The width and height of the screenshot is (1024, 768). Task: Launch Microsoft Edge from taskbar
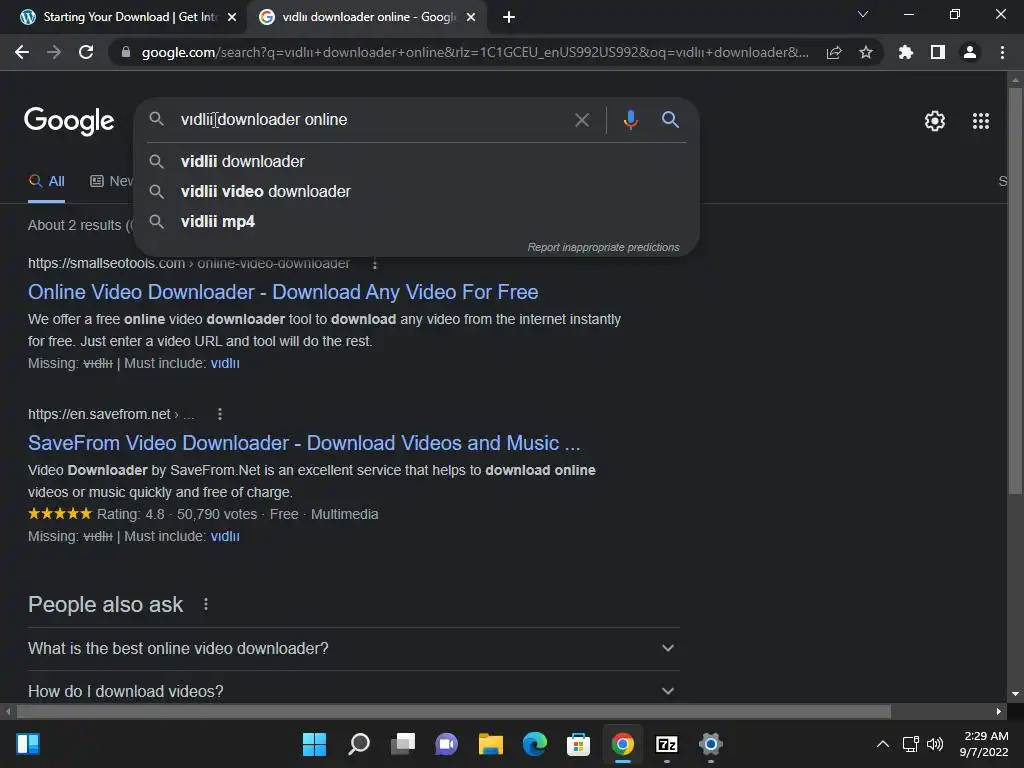[x=534, y=744]
